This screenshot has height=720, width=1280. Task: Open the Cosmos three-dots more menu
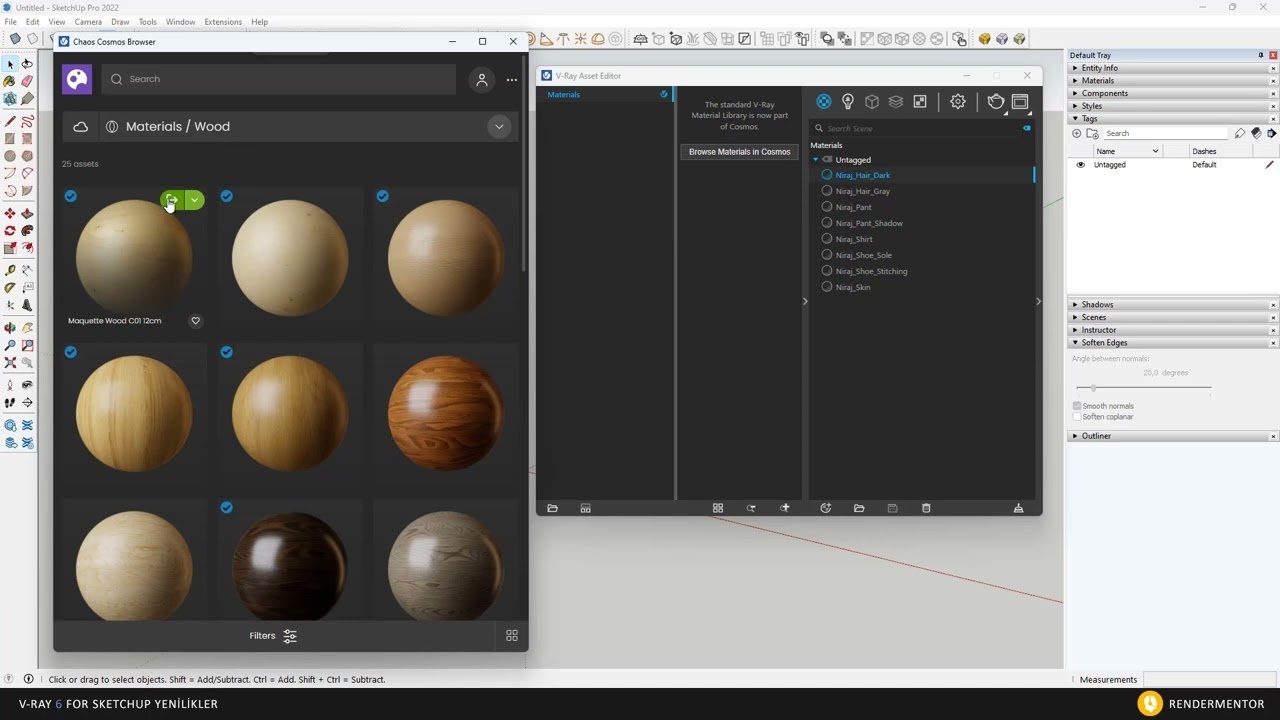[512, 79]
